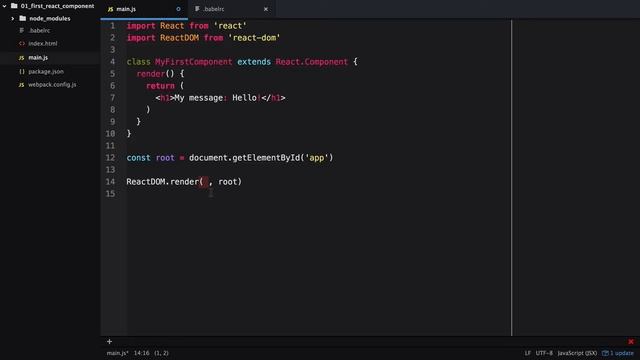
Task: Close the .babelrc tab
Action: [x=266, y=9]
